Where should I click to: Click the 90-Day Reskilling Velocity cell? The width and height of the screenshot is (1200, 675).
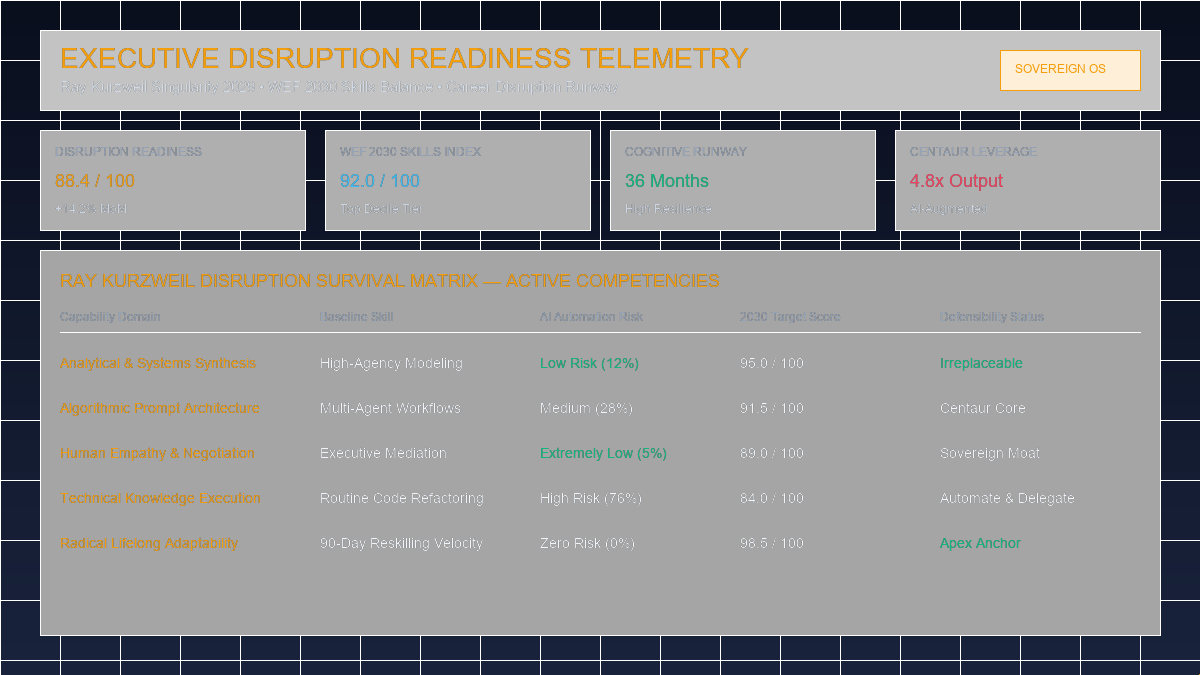(401, 543)
